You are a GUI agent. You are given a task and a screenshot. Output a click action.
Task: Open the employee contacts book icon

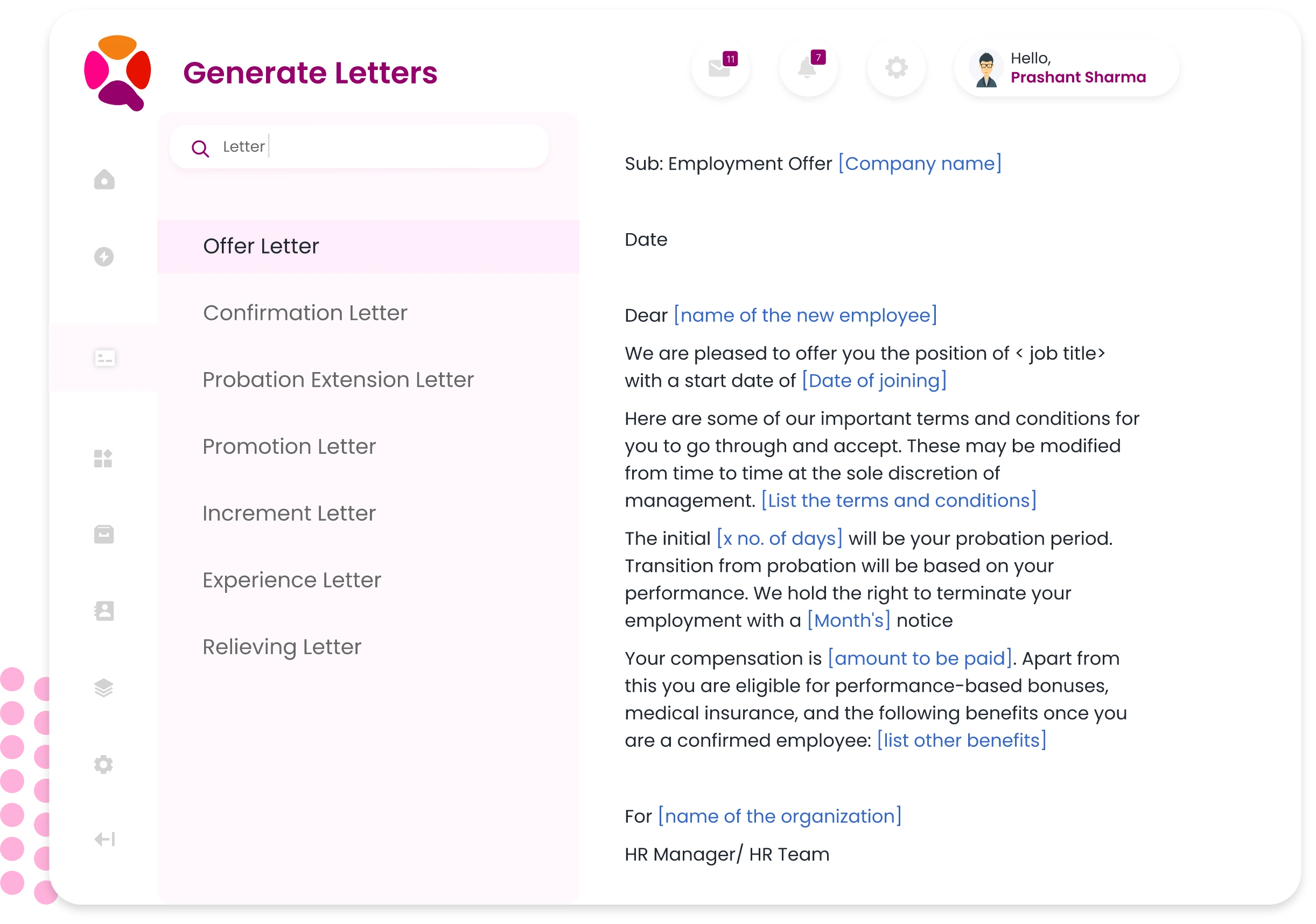[103, 611]
